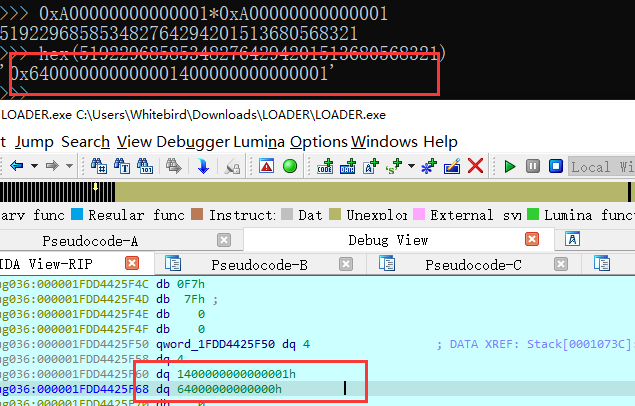
Task: Open the View menu
Action: coord(134,142)
